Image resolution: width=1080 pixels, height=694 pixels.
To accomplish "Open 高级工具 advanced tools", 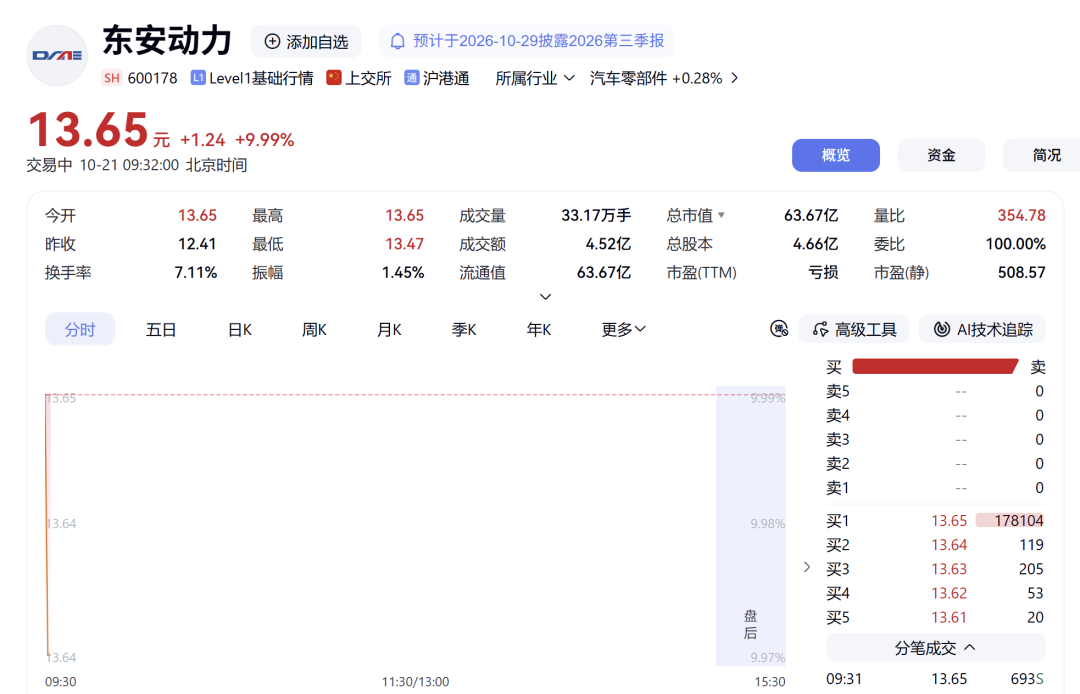I will pos(854,329).
